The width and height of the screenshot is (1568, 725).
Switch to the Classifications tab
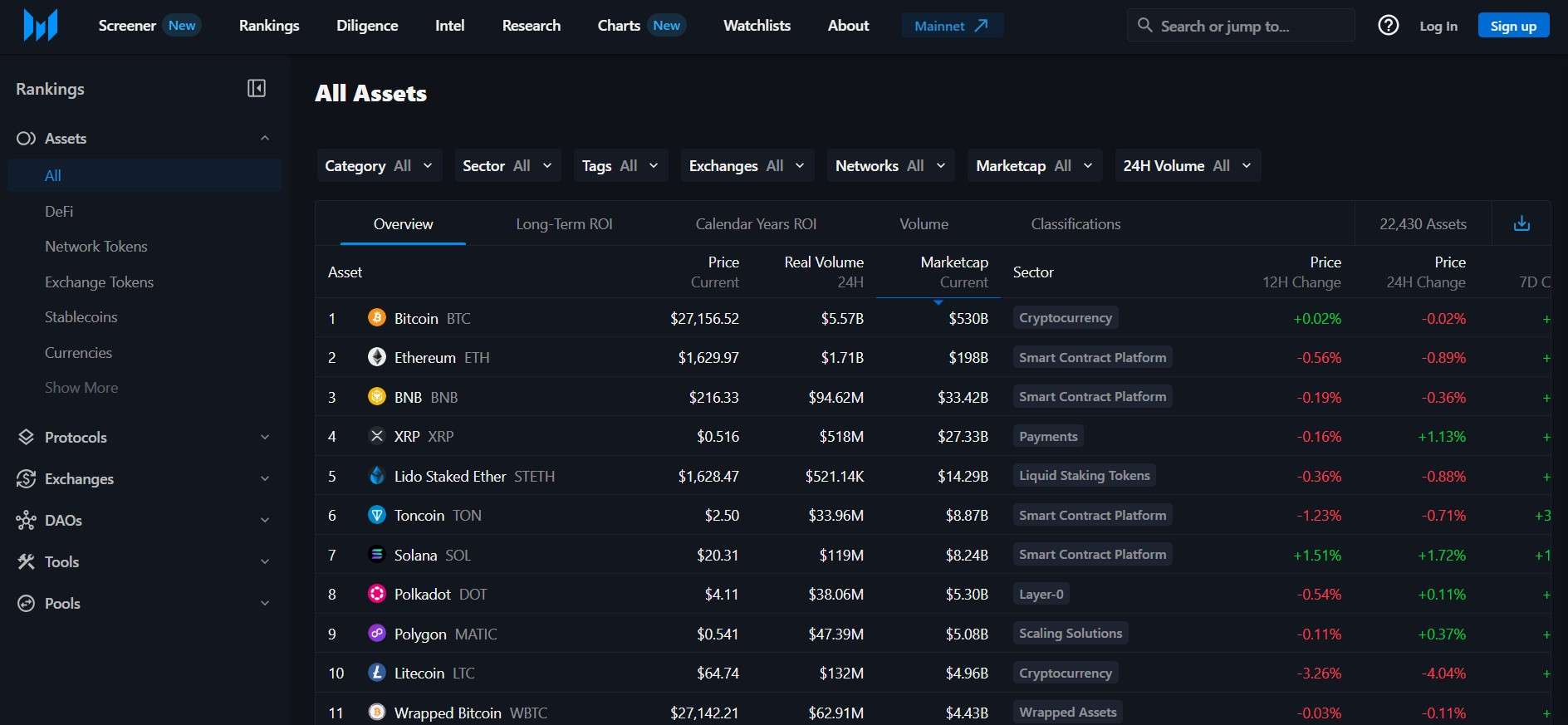(1076, 224)
